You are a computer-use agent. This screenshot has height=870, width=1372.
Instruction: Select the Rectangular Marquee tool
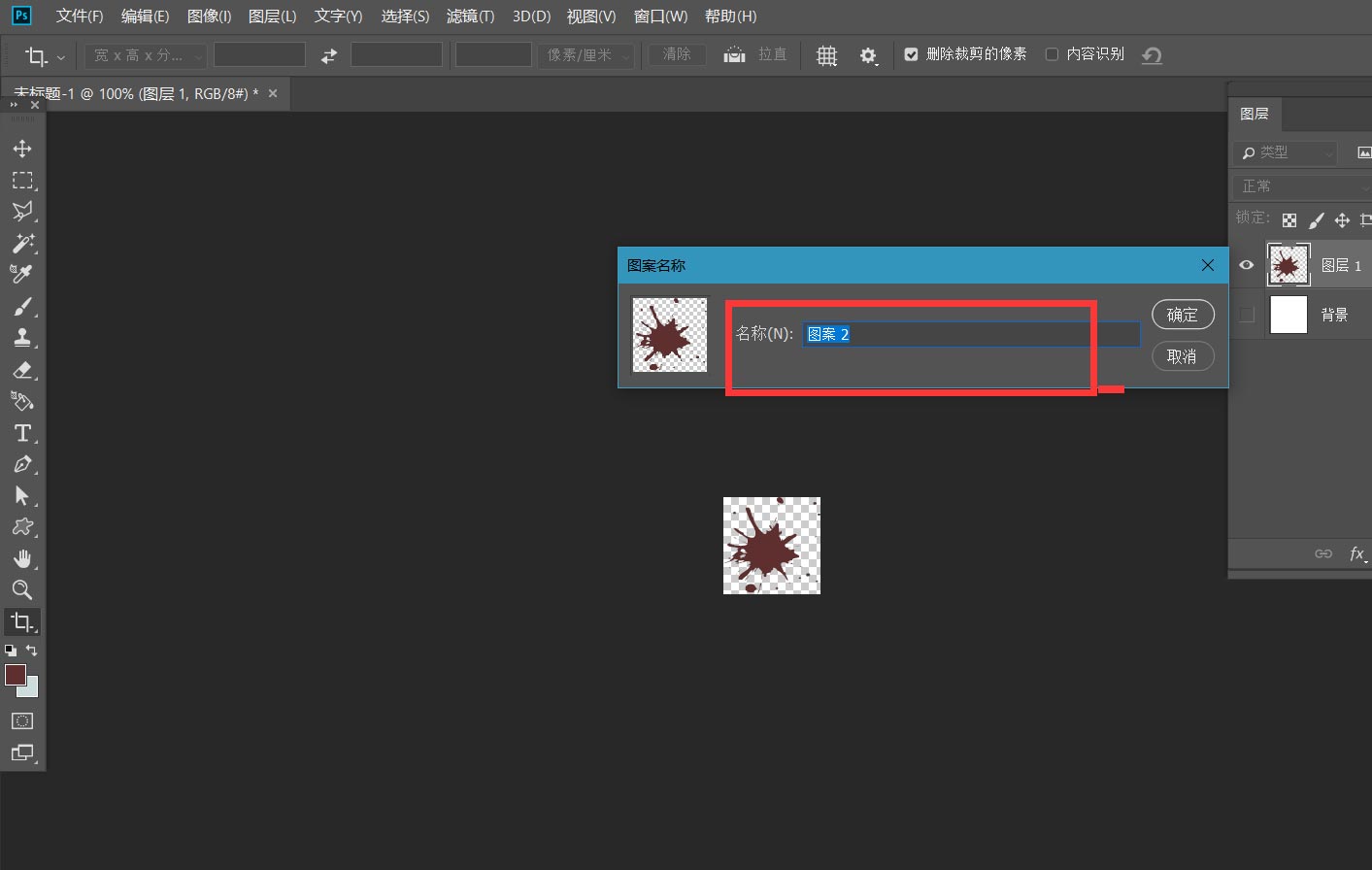(x=22, y=181)
